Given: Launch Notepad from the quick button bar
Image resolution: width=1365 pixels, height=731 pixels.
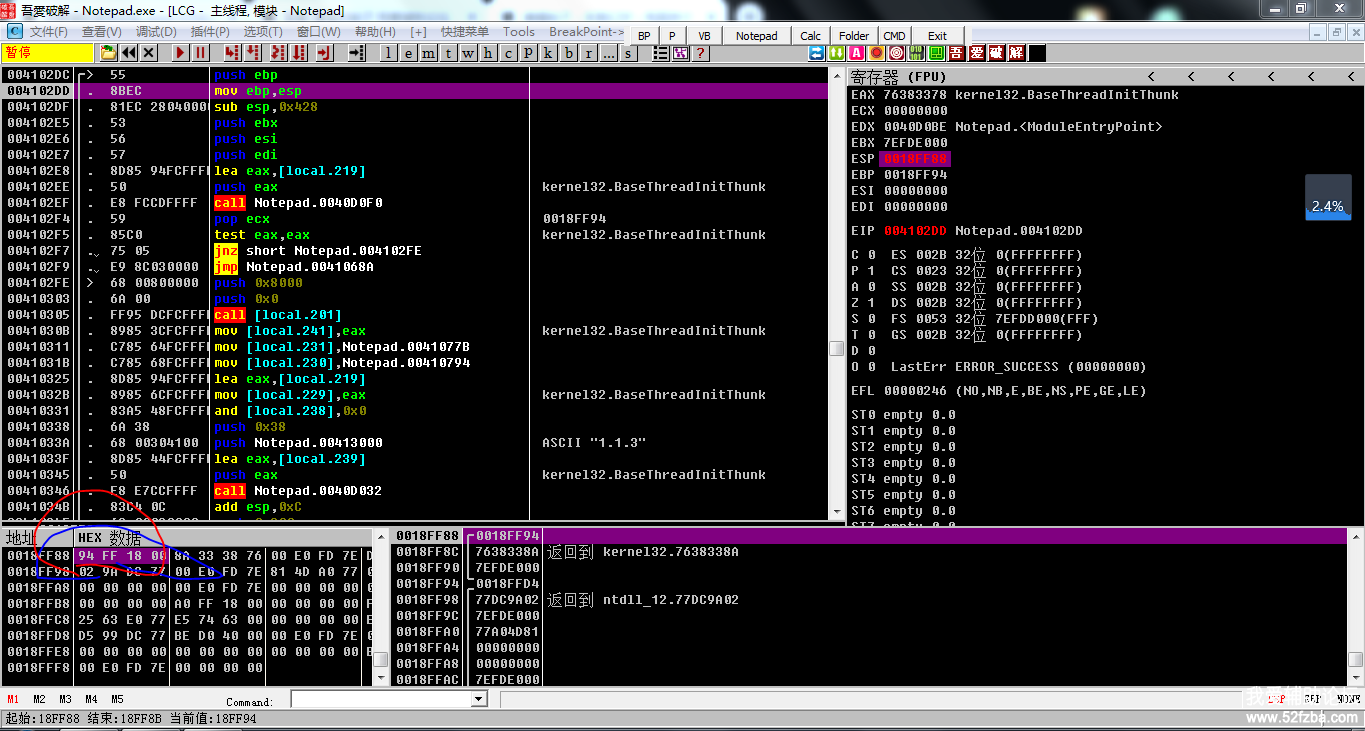Looking at the screenshot, I should [757, 36].
